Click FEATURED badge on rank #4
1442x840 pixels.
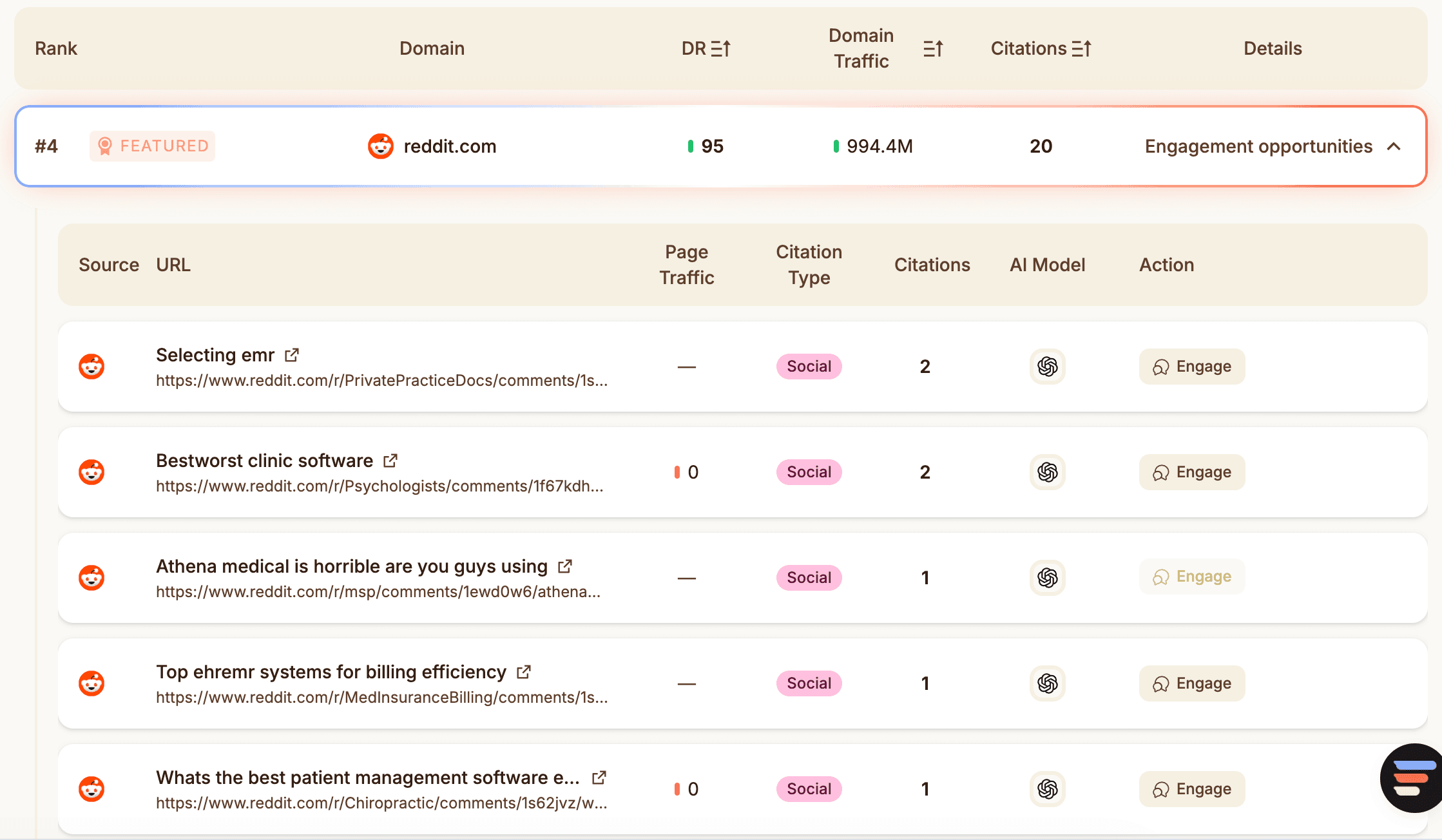click(153, 146)
